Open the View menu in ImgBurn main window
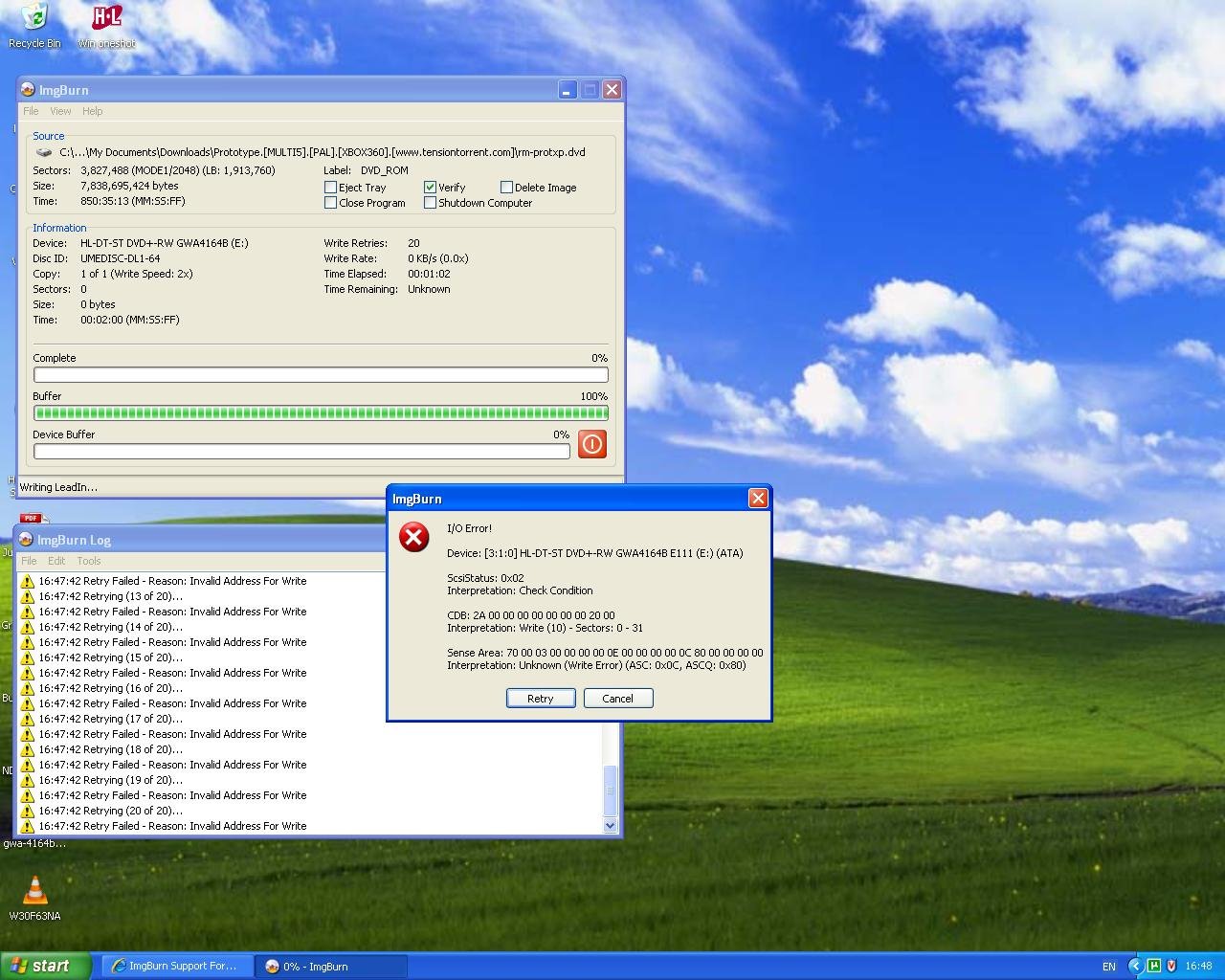Viewport: 1225px width, 980px height. [60, 111]
